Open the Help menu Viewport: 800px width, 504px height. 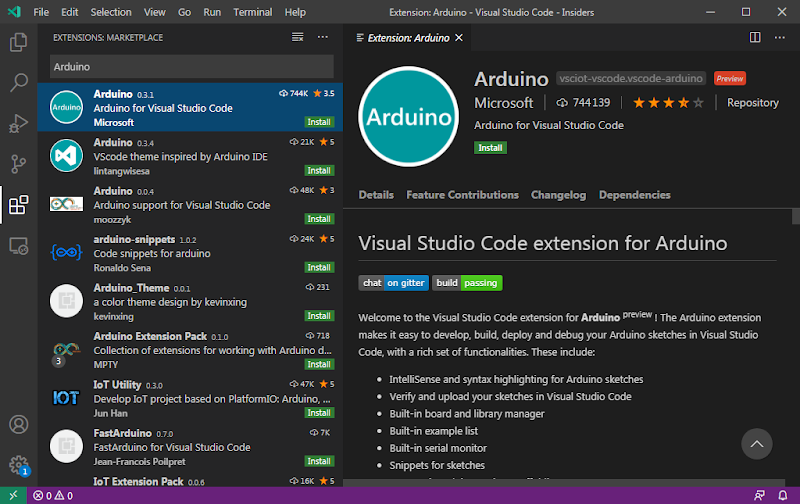click(295, 12)
